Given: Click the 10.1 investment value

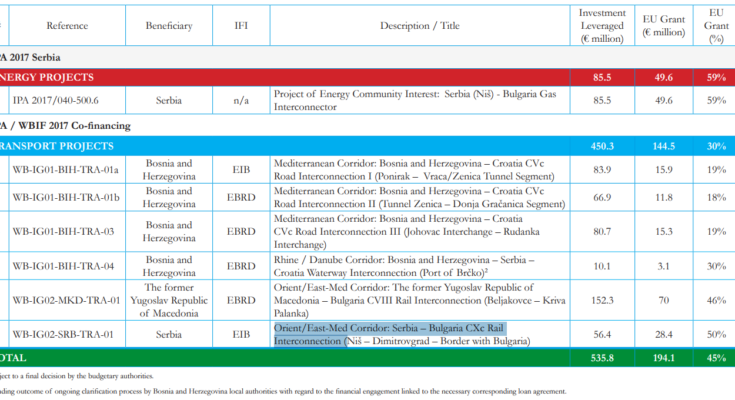Looking at the screenshot, I should pyautogui.click(x=602, y=266).
